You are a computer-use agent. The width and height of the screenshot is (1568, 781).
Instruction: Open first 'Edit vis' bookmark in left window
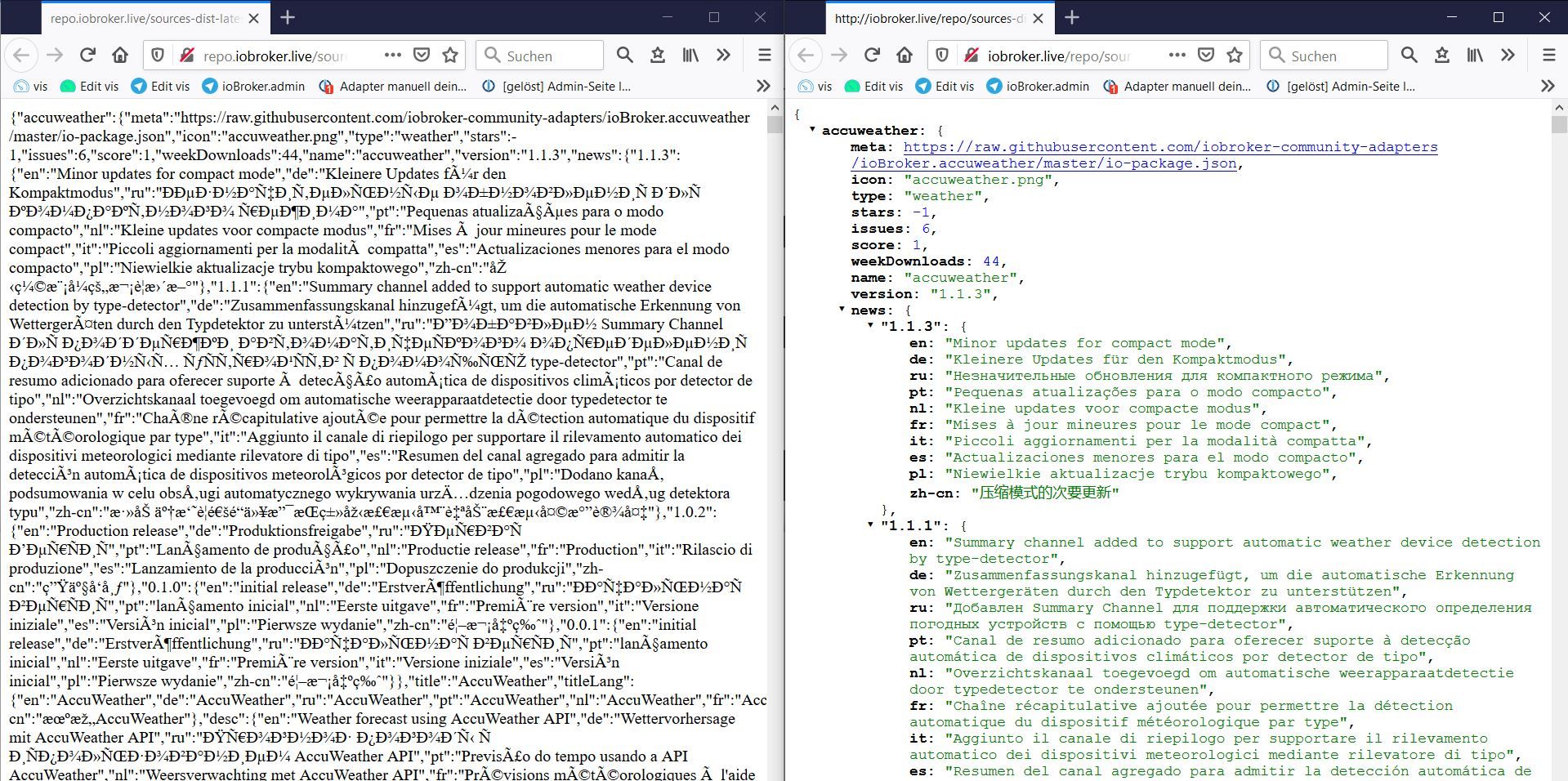point(90,86)
